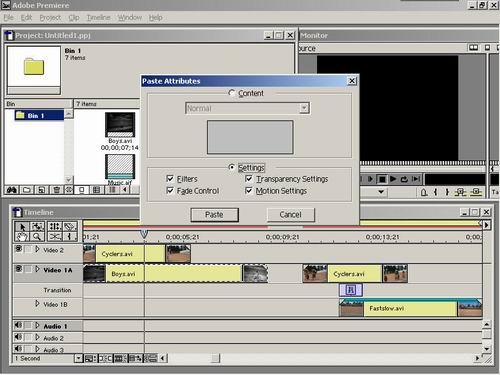Click the Play button in Monitor
The width and height of the screenshot is (500, 375).
click(x=393, y=179)
